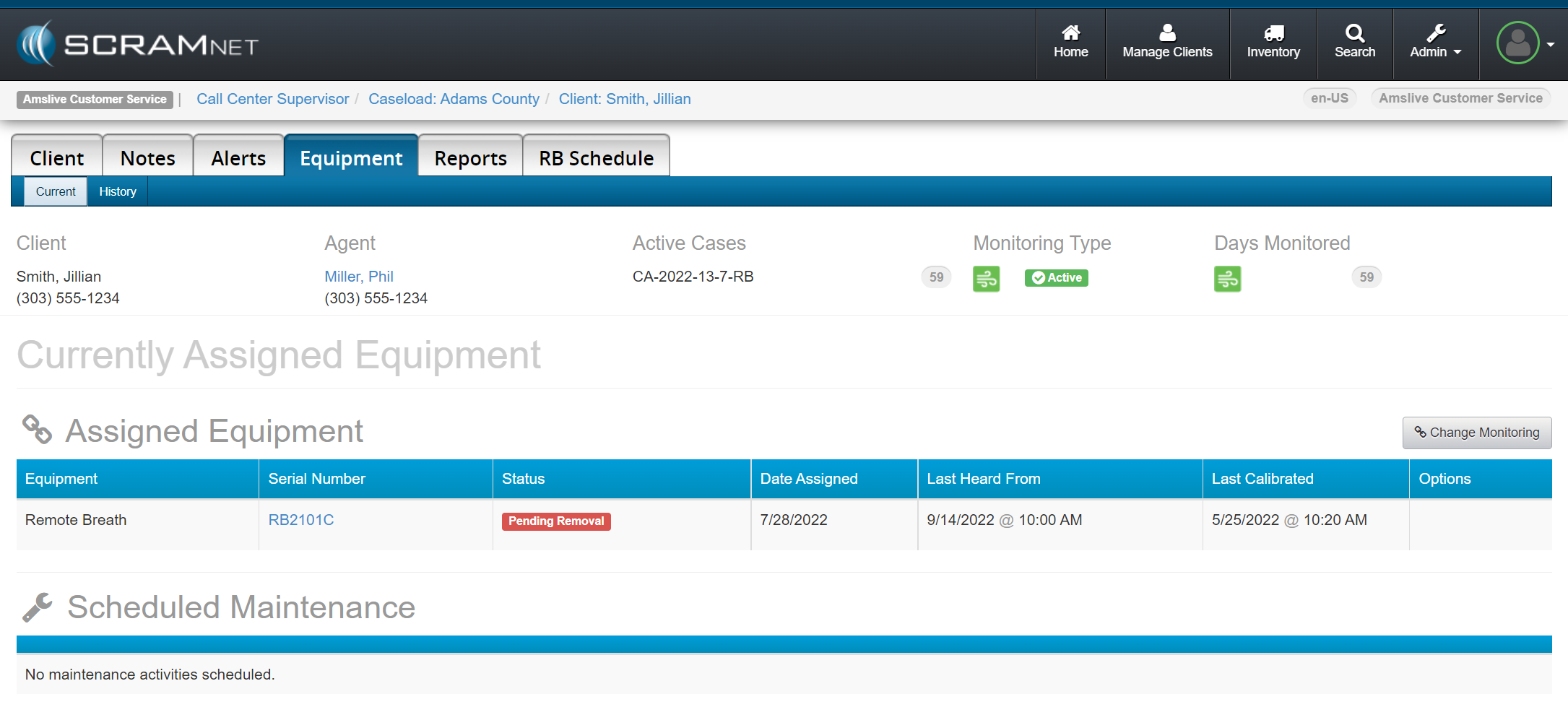Viewport: 1568px width, 707px height.
Task: Go to Home in the top navigation
Action: (x=1070, y=43)
